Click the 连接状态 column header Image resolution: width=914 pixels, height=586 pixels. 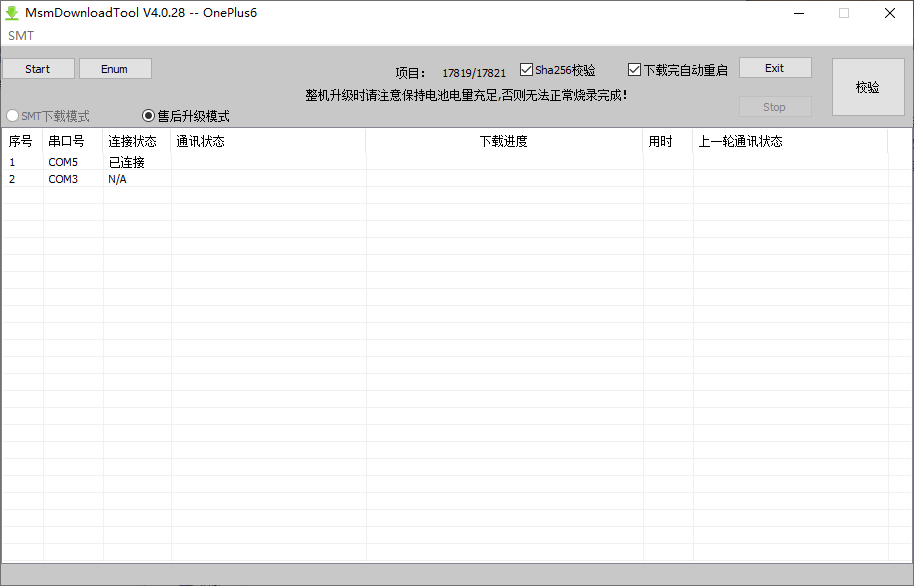136,141
